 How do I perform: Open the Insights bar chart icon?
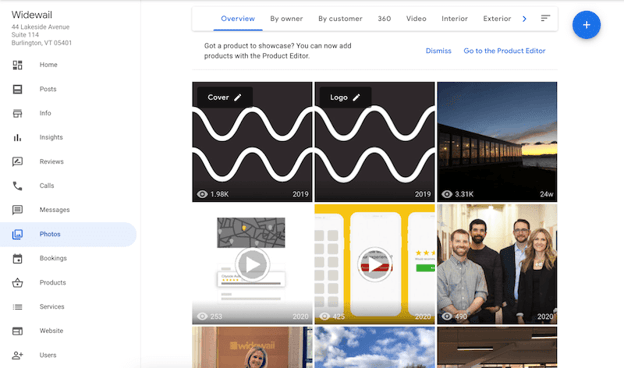pos(18,138)
